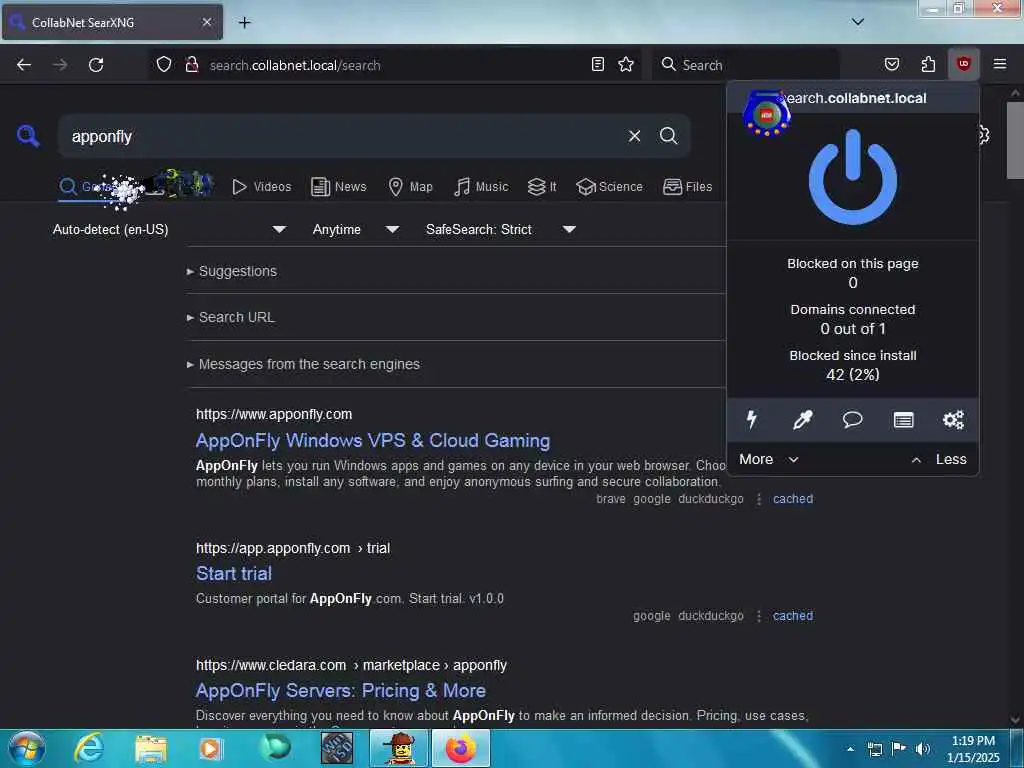Switch to Music category tab
This screenshot has width=1024, height=768.
coord(481,187)
